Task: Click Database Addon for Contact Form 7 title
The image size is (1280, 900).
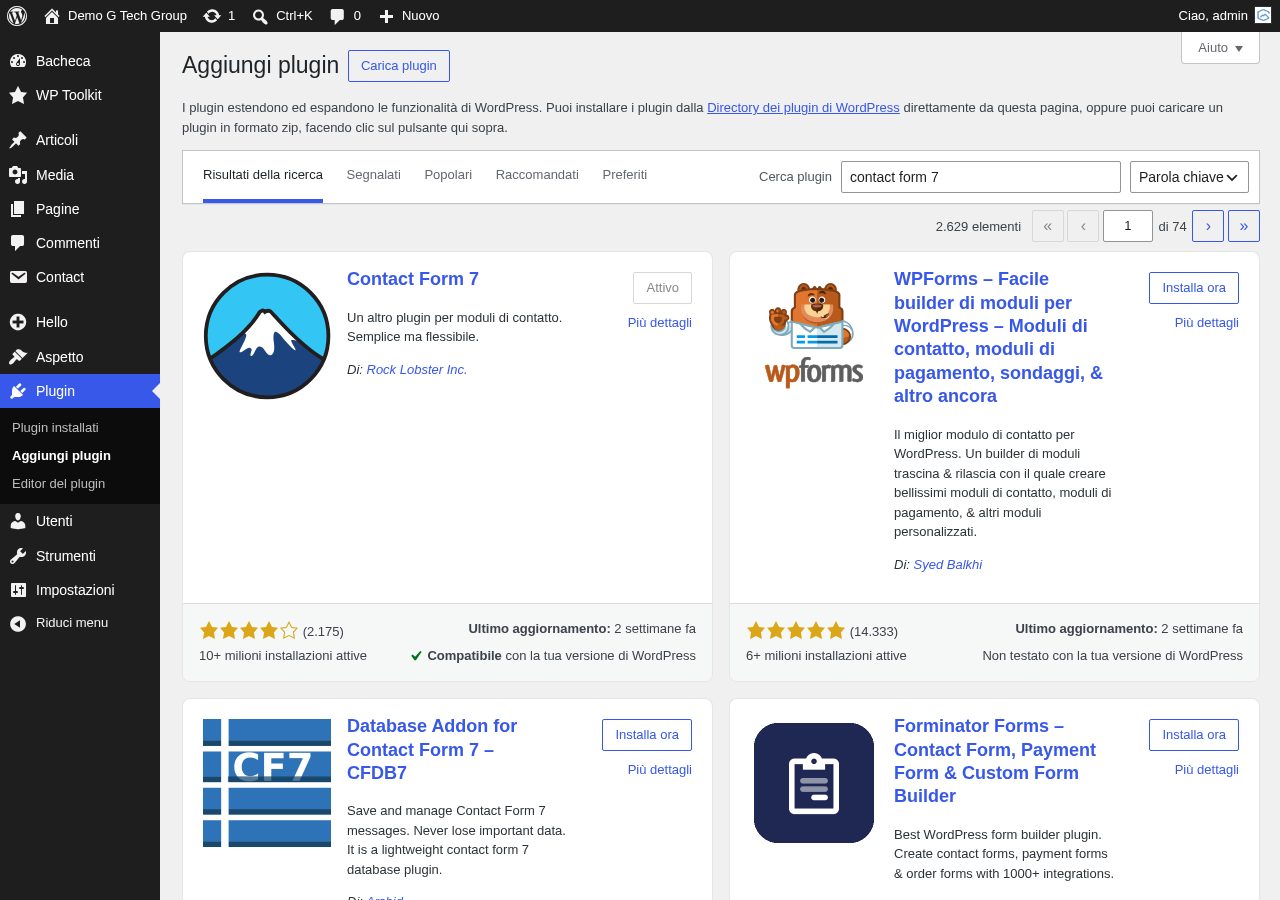Action: tap(432, 749)
